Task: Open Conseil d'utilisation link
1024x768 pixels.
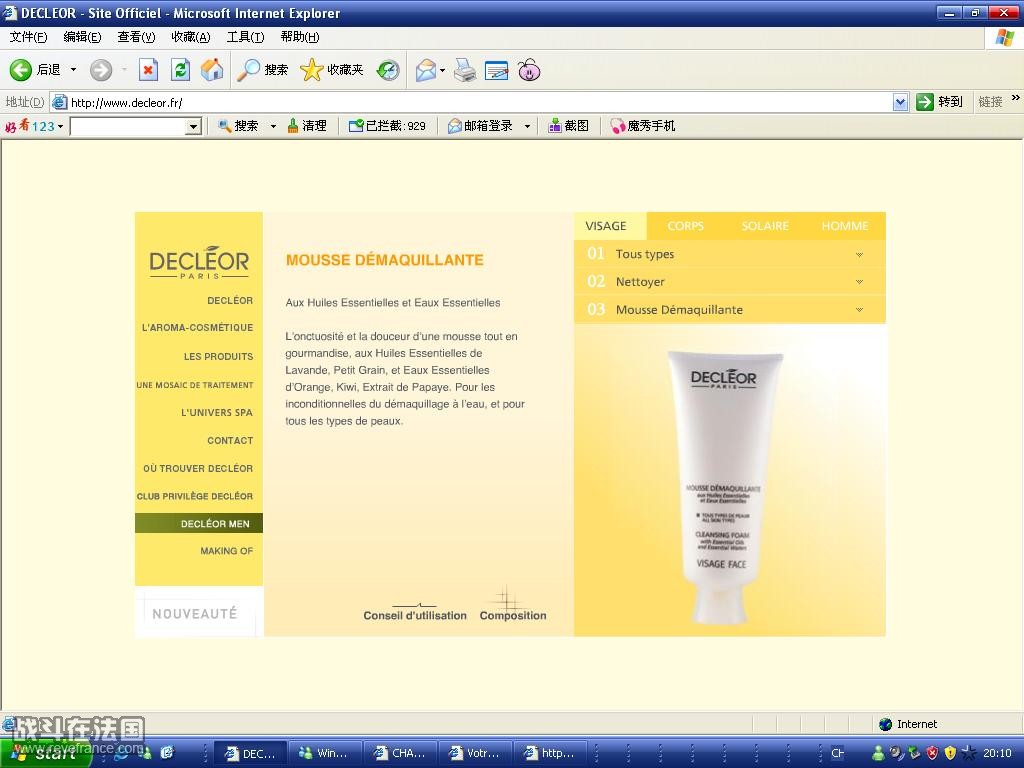Action: (x=415, y=615)
